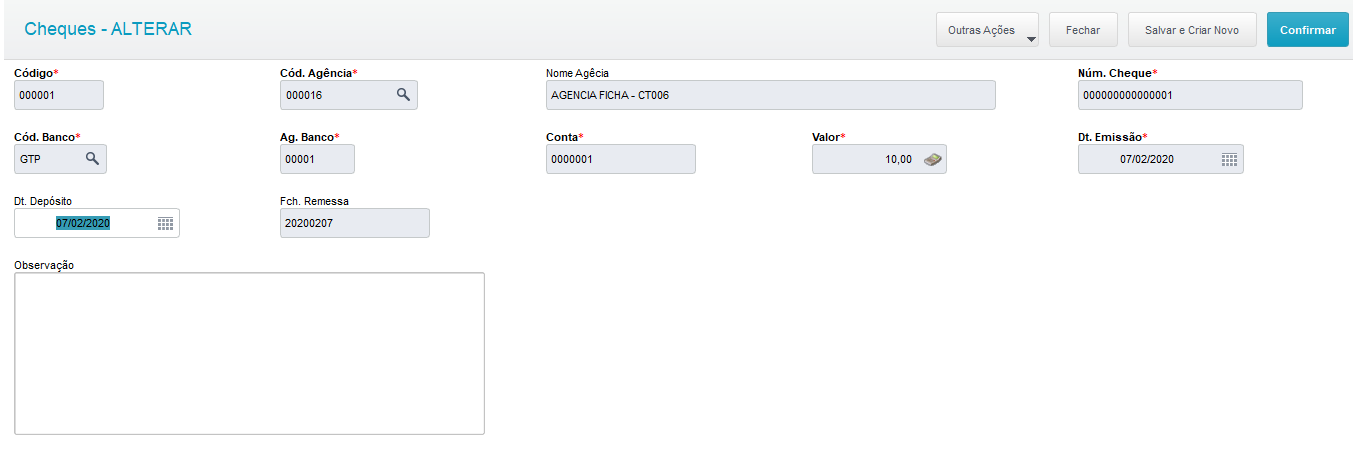Select the Conta input field
Viewport: 1353px width, 455px height.
620,159
